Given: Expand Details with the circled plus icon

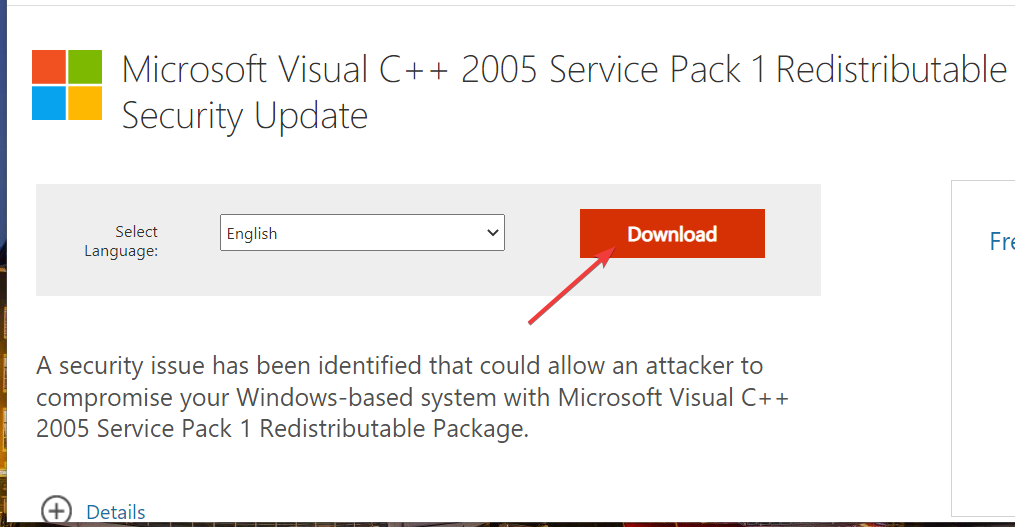Looking at the screenshot, I should click(56, 511).
